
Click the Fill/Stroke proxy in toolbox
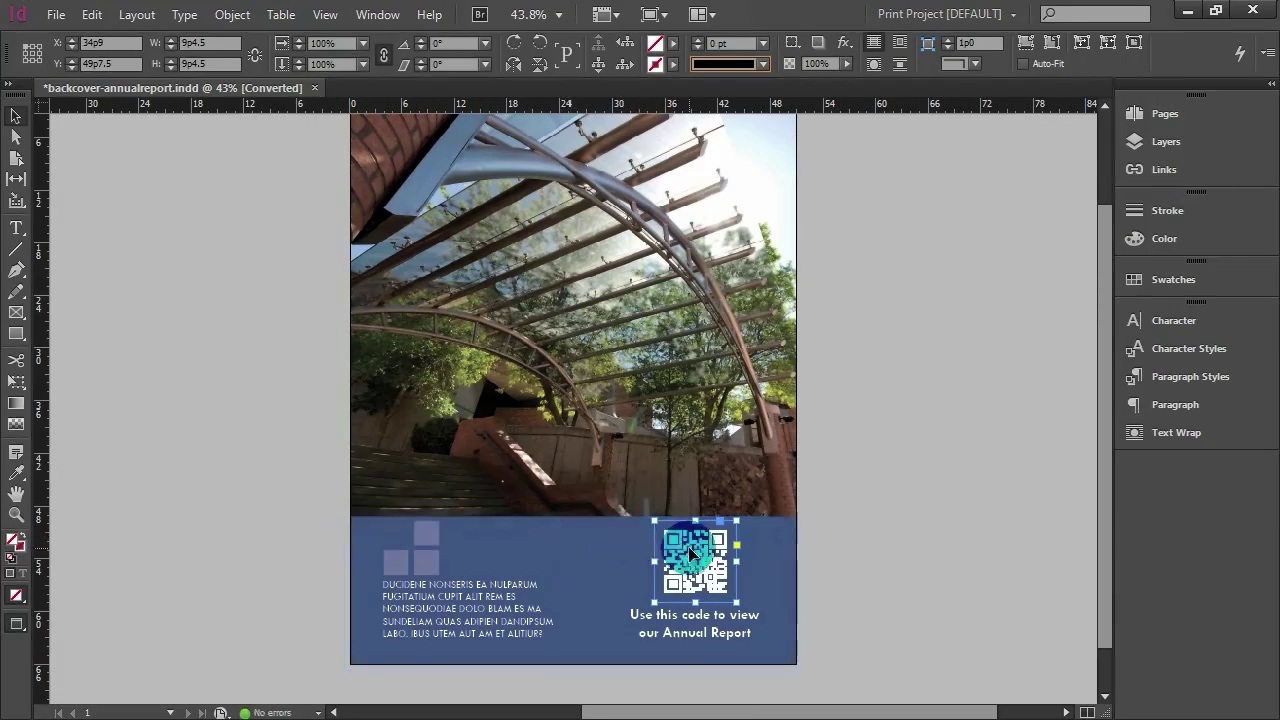tap(16, 544)
